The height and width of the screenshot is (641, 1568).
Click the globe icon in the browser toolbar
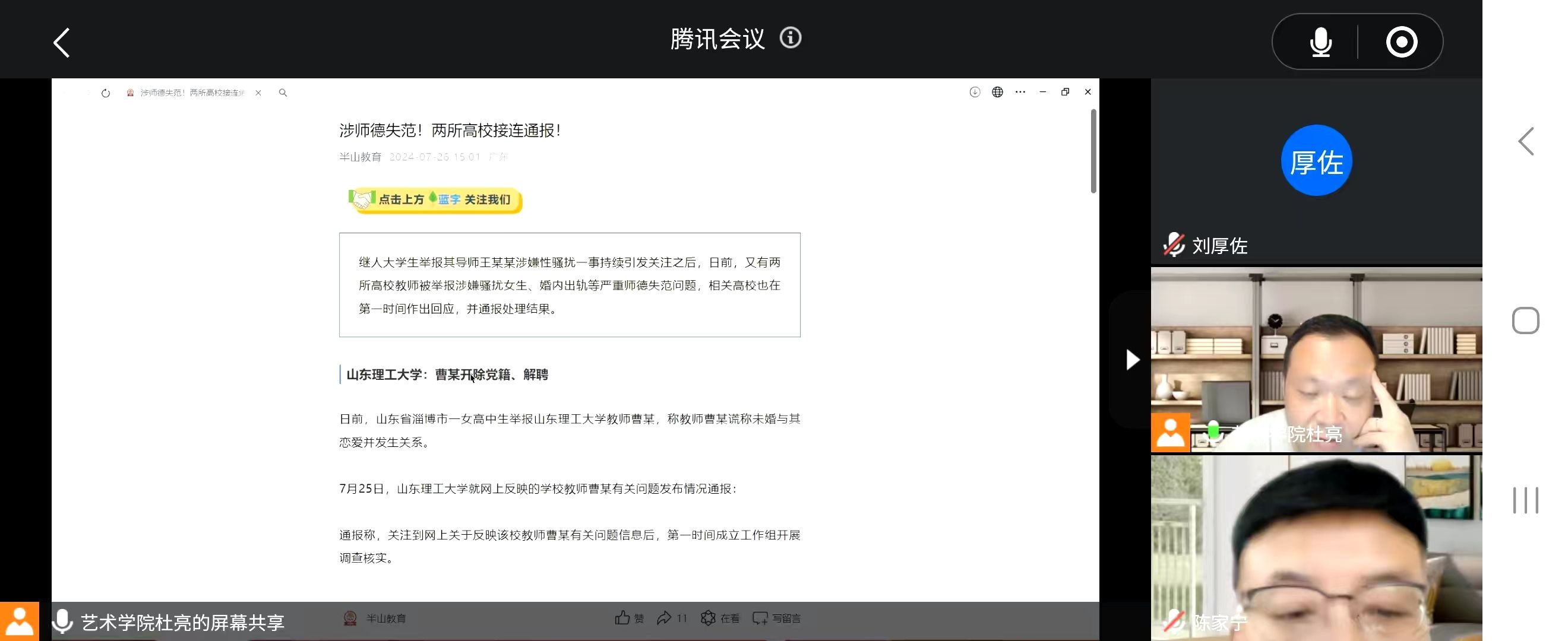[997, 93]
